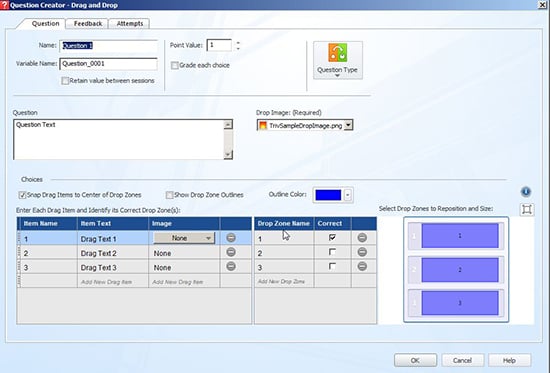Image resolution: width=550 pixels, height=373 pixels.
Task: Delete drop zone 2 with its minus icon
Action: (362, 252)
